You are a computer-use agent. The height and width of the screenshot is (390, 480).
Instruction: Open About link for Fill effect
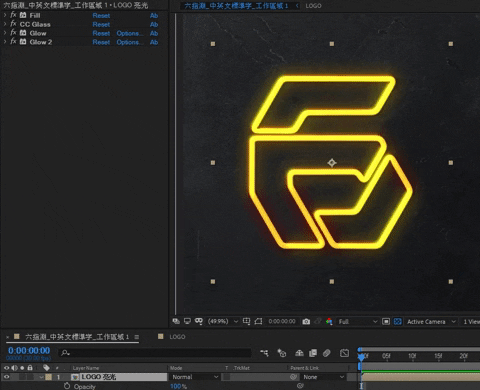(x=154, y=16)
